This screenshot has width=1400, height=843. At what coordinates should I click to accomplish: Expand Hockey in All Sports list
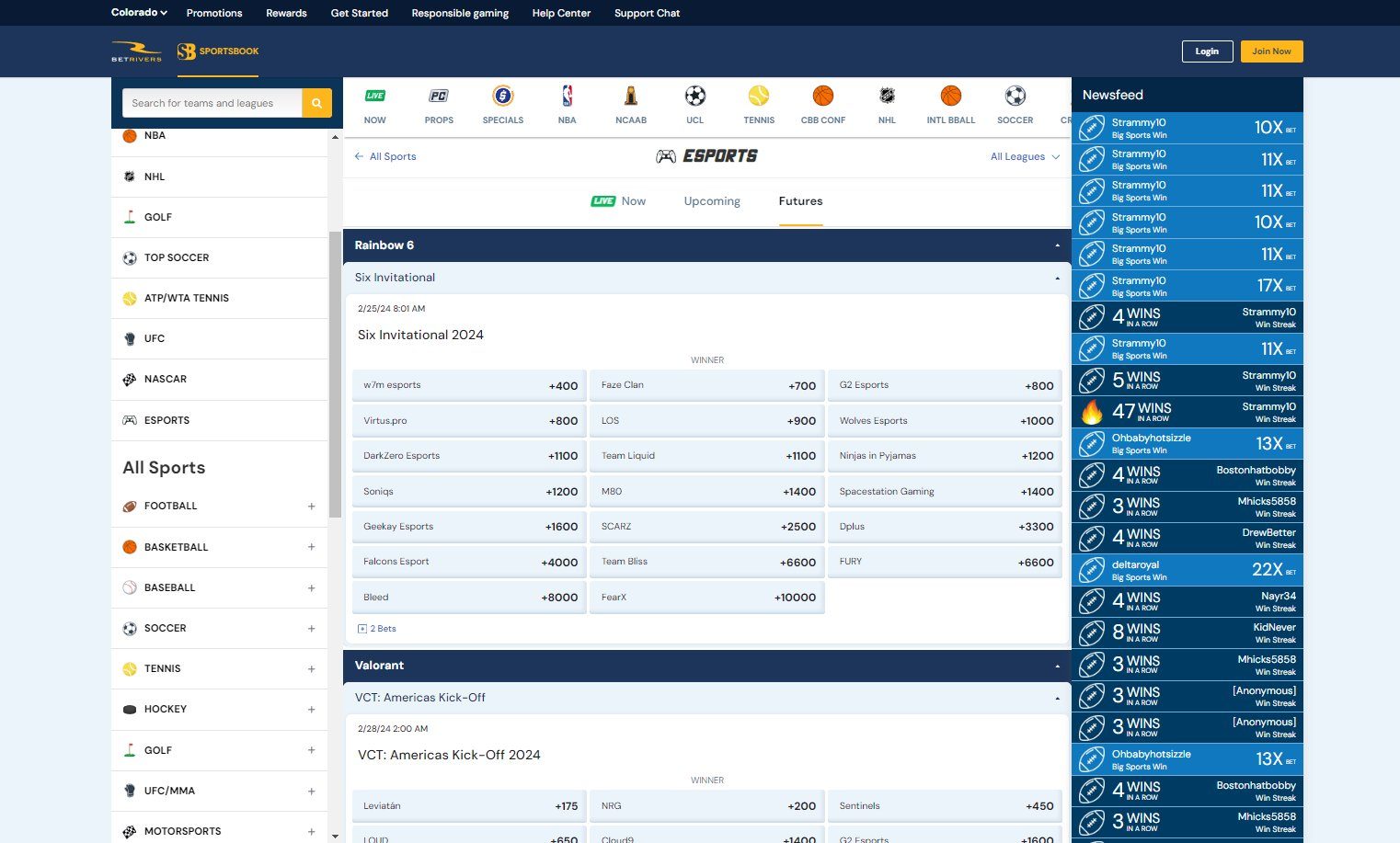pyautogui.click(x=311, y=709)
